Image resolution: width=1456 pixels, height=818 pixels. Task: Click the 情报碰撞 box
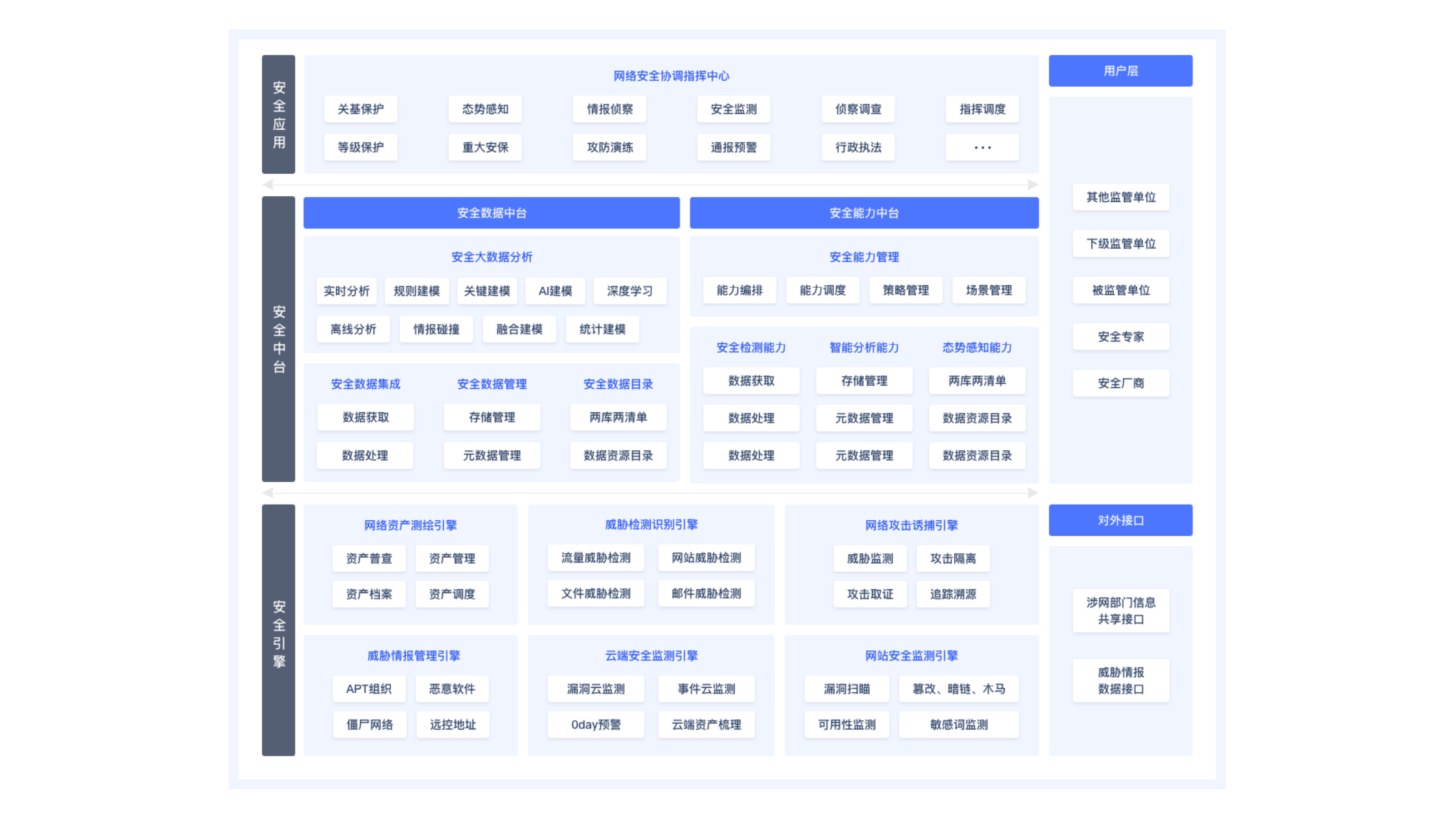click(436, 329)
